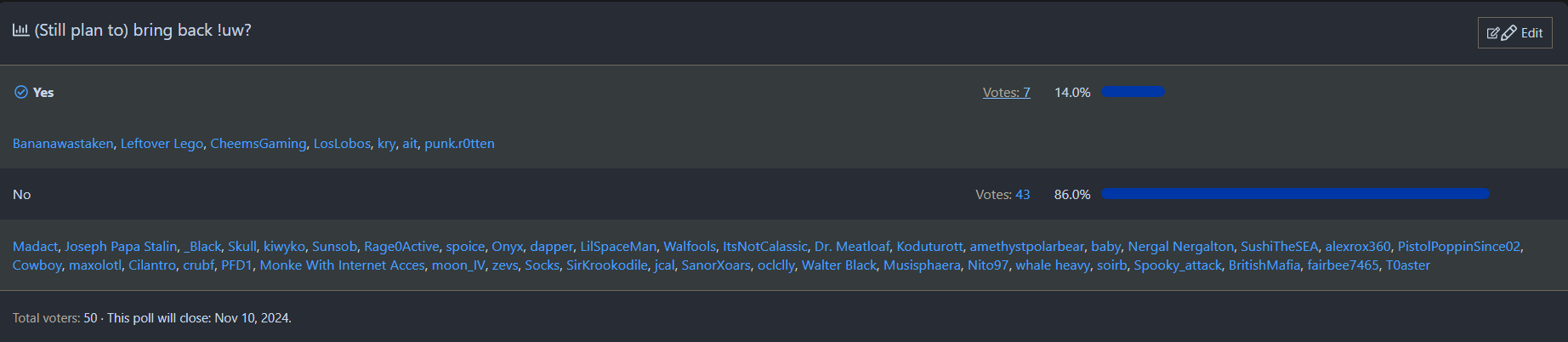Open PistolPoppinSince02 profile
The image size is (1568, 342).
pyautogui.click(x=1458, y=247)
